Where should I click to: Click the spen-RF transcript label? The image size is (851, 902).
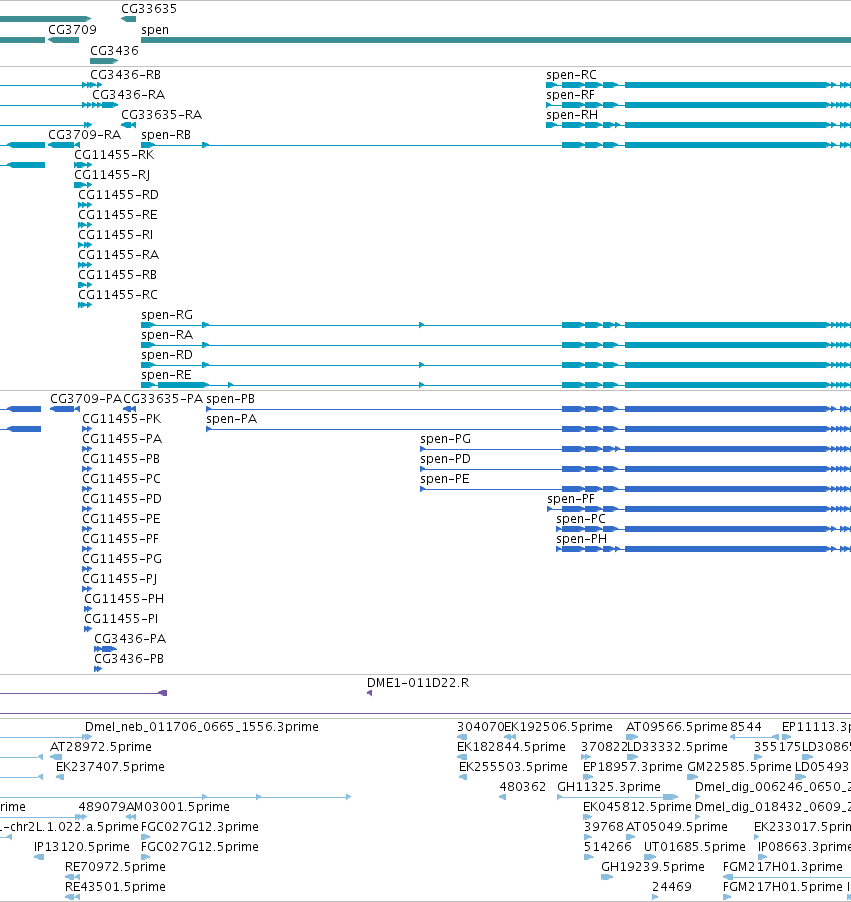point(570,95)
